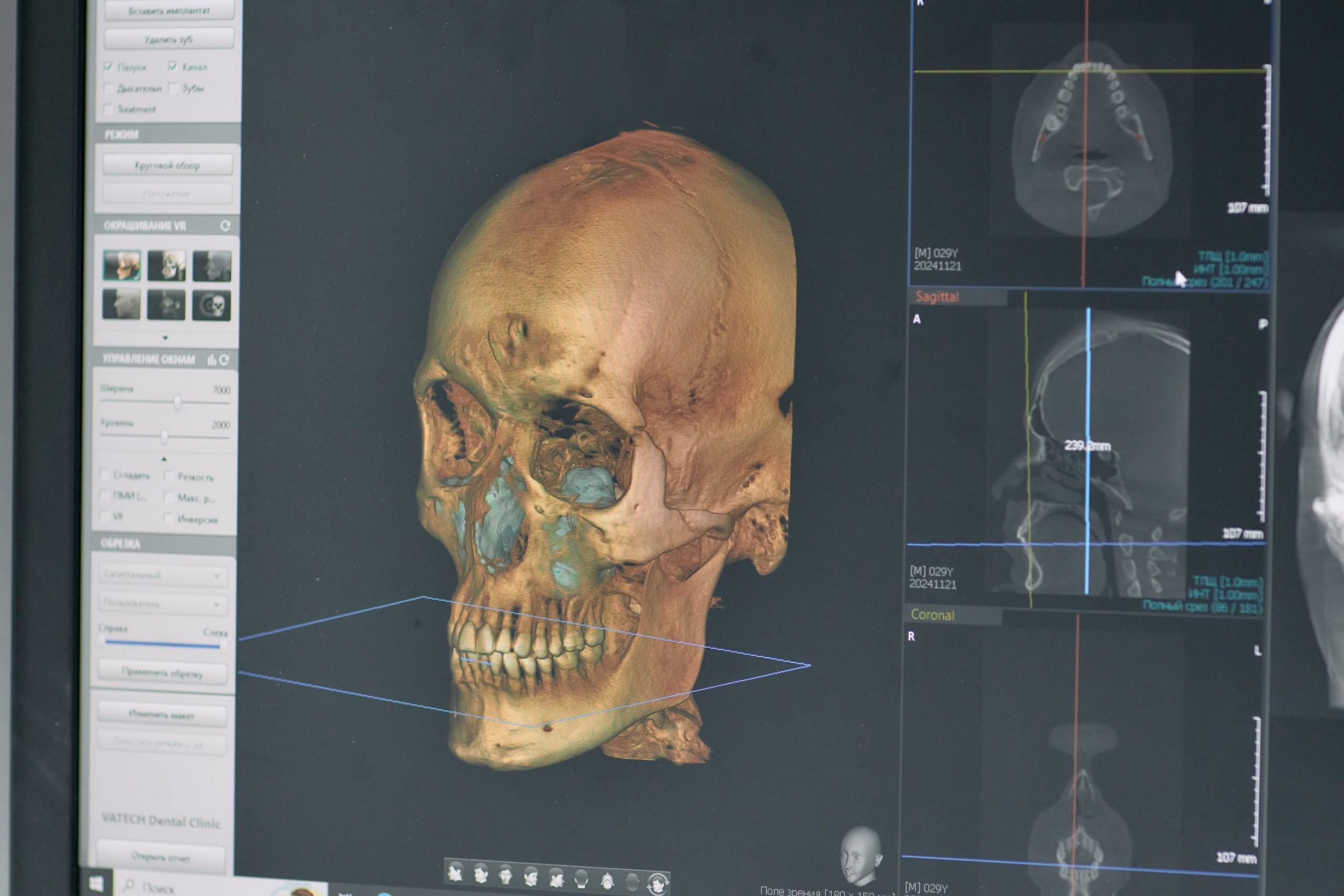The image size is (1344, 896).
Task: Open histogram icon in window control header
Action: click(212, 360)
